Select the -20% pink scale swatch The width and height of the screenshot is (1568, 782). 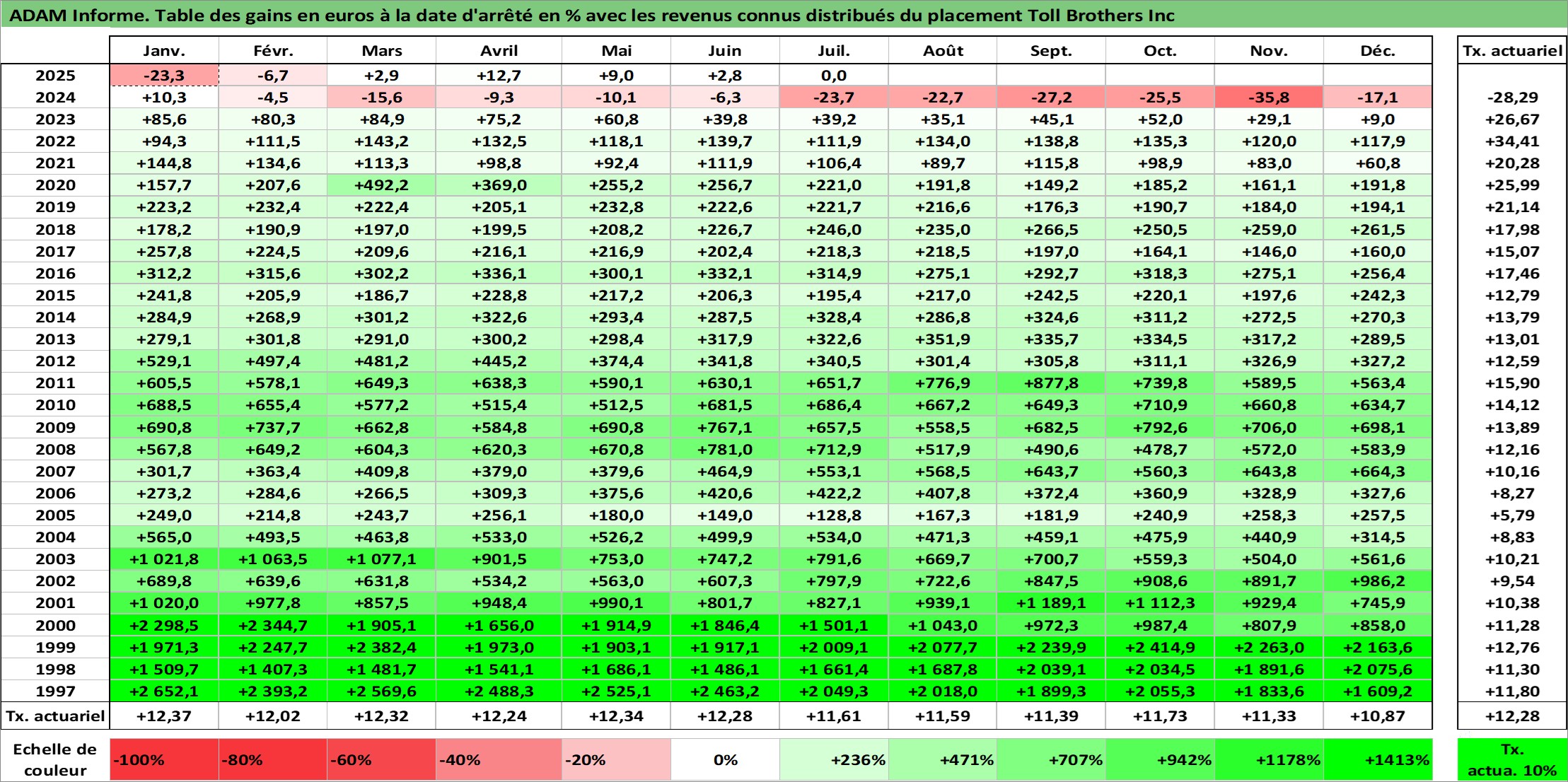[616, 760]
